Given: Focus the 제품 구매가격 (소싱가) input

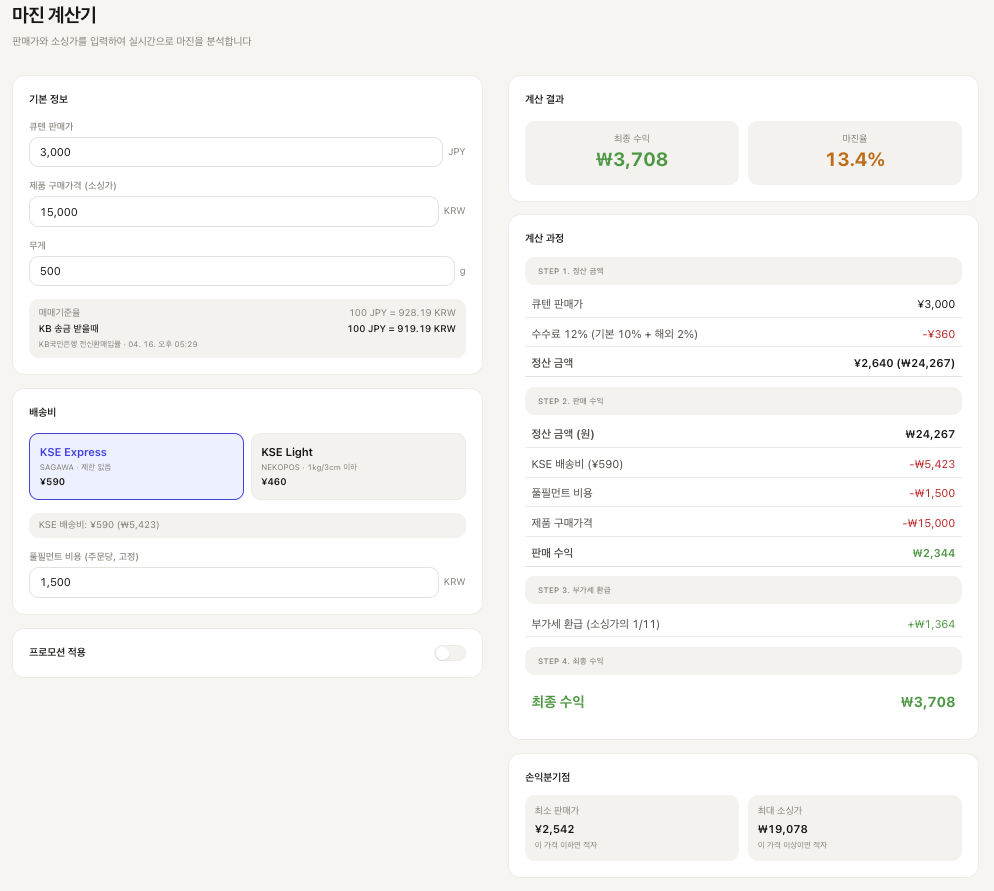Looking at the screenshot, I should [233, 212].
